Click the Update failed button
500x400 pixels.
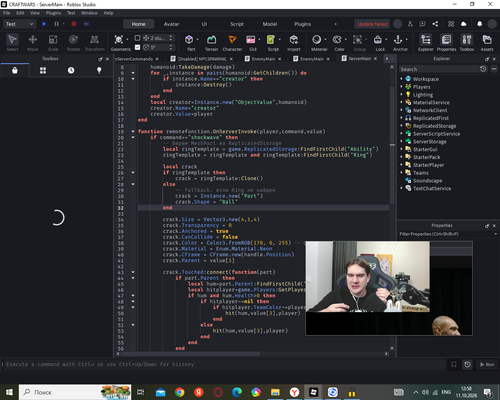(372, 24)
